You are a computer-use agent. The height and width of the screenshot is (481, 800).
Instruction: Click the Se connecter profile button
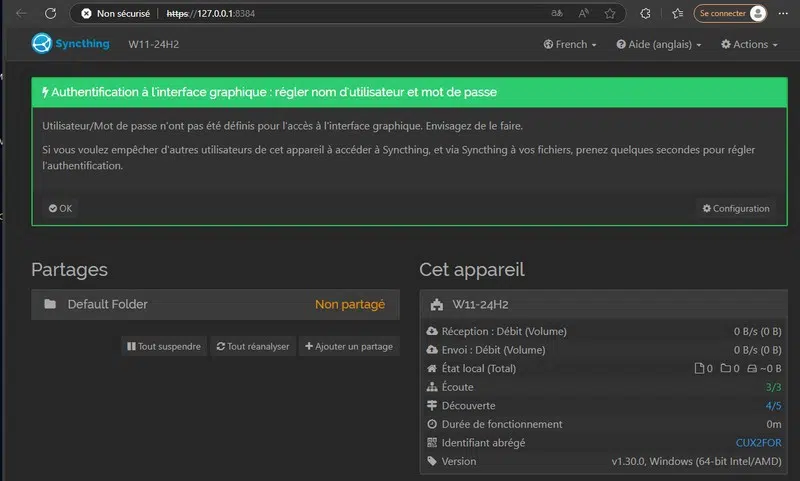(730, 14)
